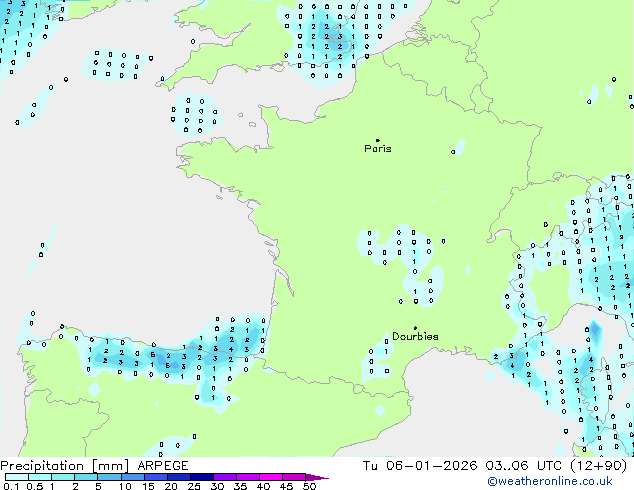Image resolution: width=634 pixels, height=490 pixels.
Task: Click the "Precipitation [mm]" title text
Action: [x=65, y=466]
